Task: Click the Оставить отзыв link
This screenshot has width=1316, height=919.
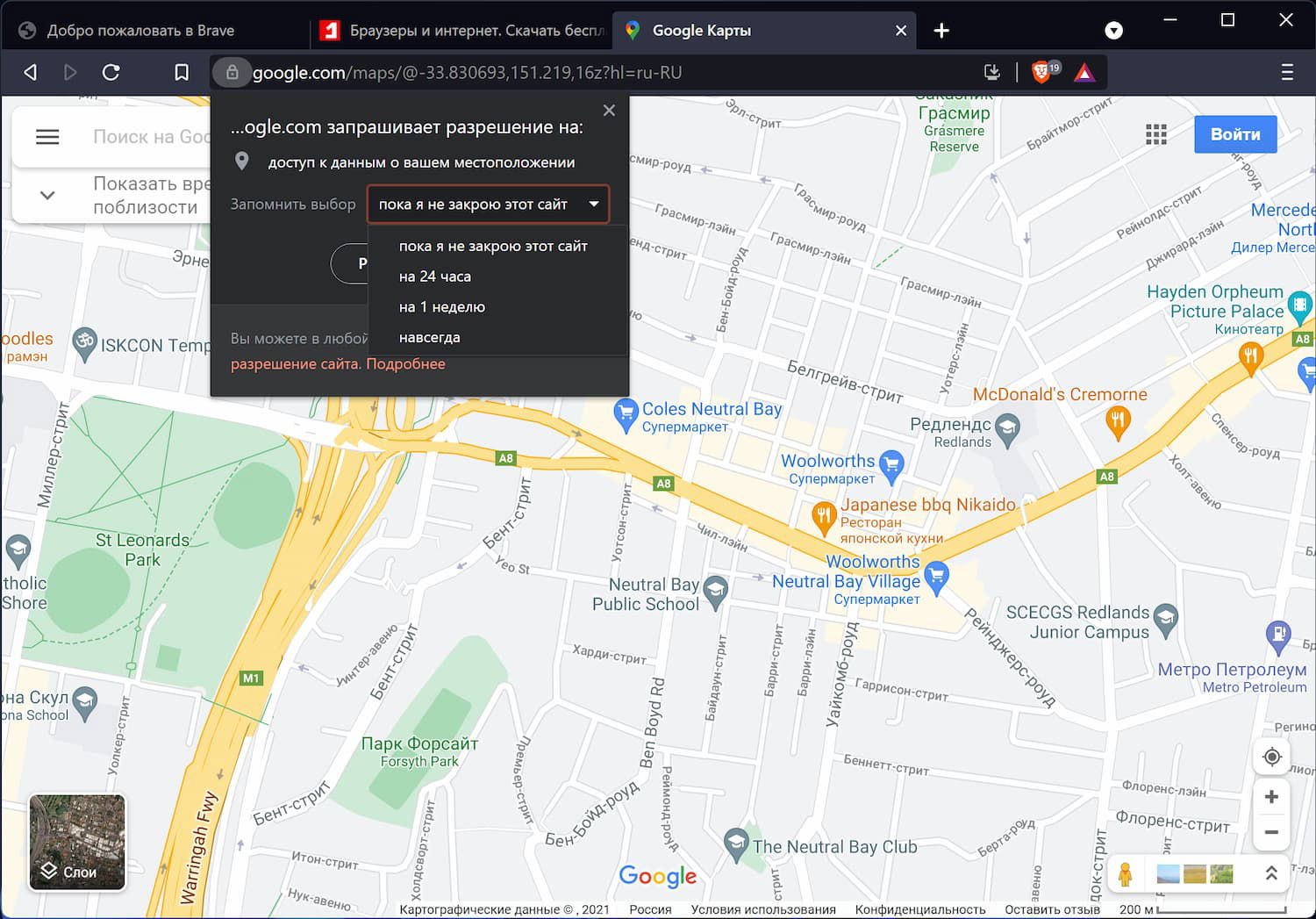Action: click(x=1053, y=909)
